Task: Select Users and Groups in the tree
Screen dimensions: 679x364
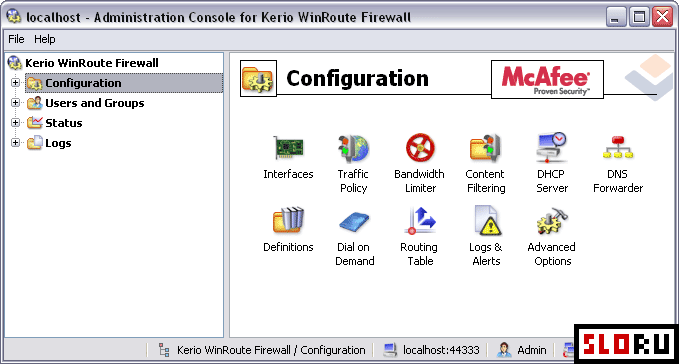Action: [94, 103]
